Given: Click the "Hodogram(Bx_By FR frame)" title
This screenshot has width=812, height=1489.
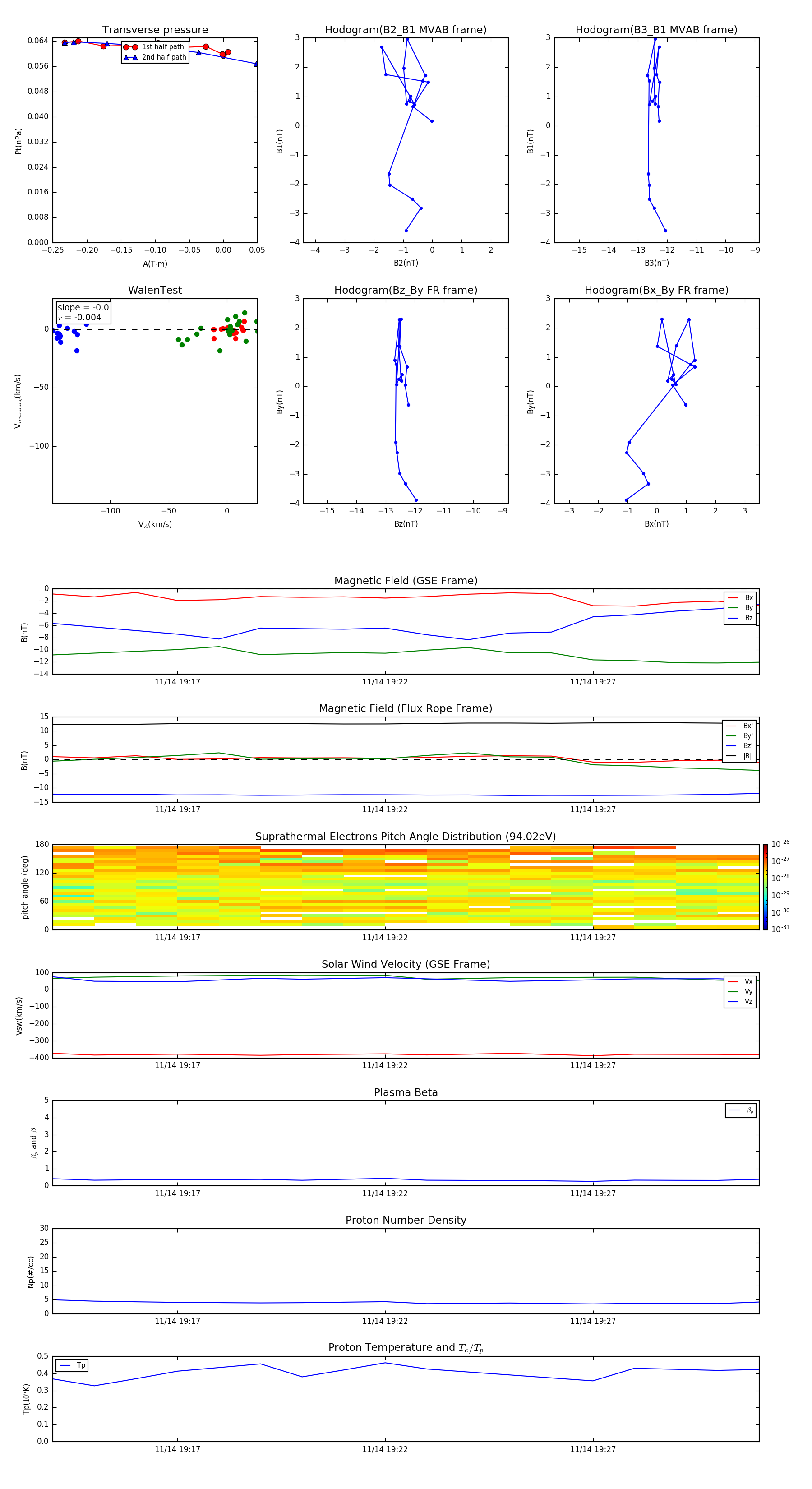Looking at the screenshot, I should pos(656,290).
